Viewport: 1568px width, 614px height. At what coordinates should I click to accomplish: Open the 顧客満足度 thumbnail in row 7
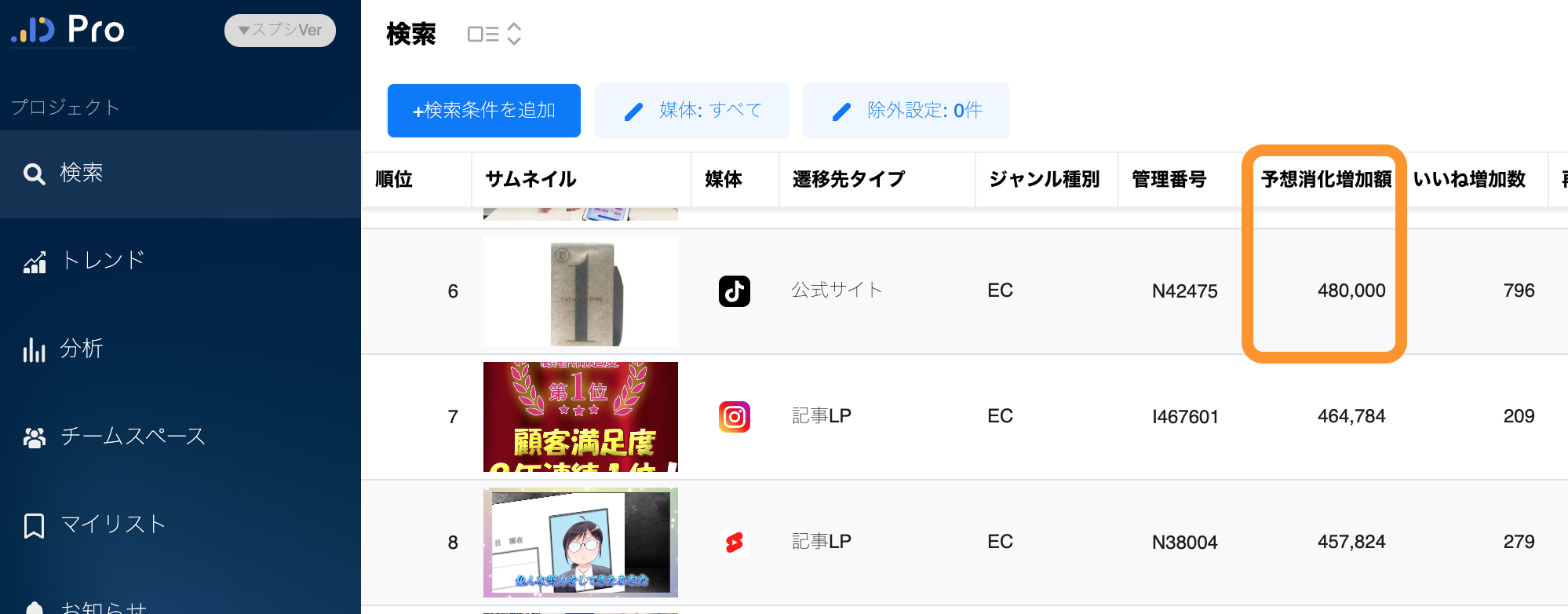(x=581, y=417)
